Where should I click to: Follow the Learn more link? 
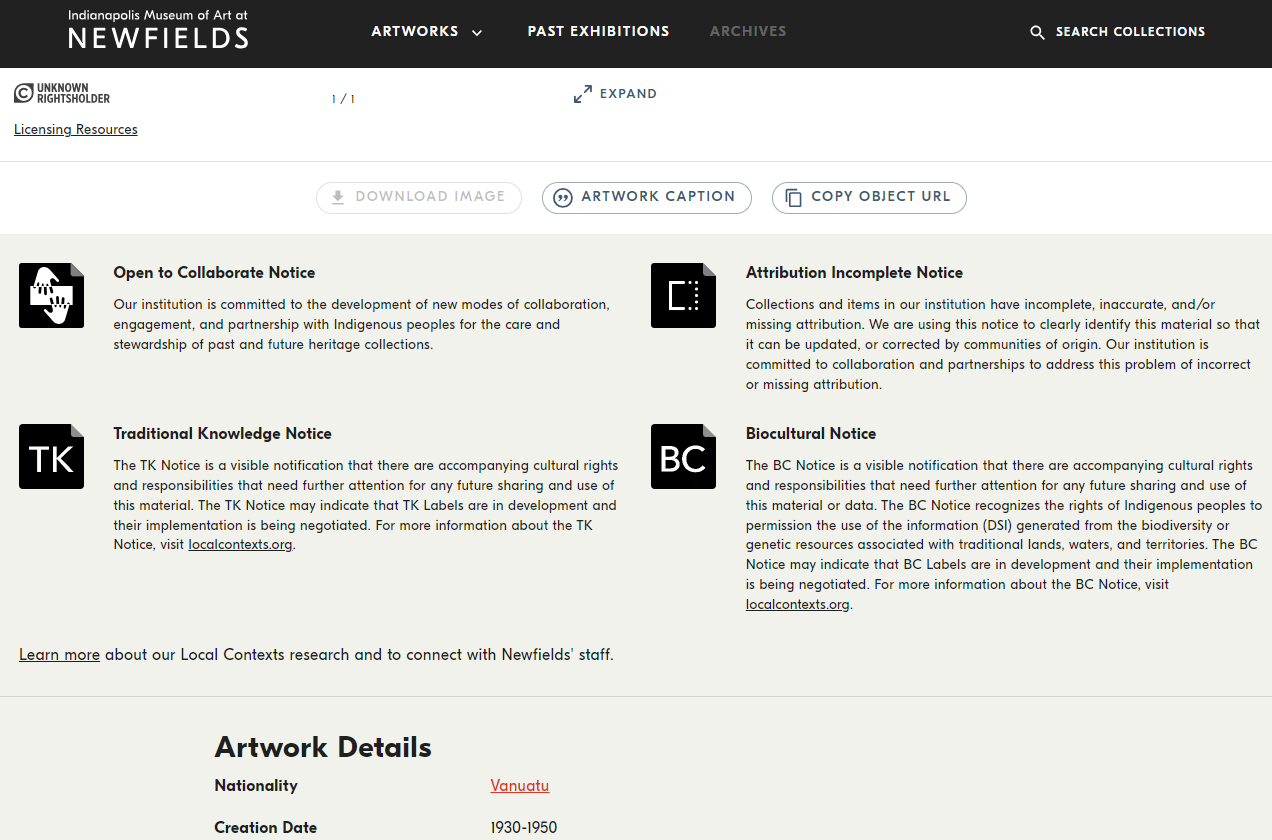point(59,655)
